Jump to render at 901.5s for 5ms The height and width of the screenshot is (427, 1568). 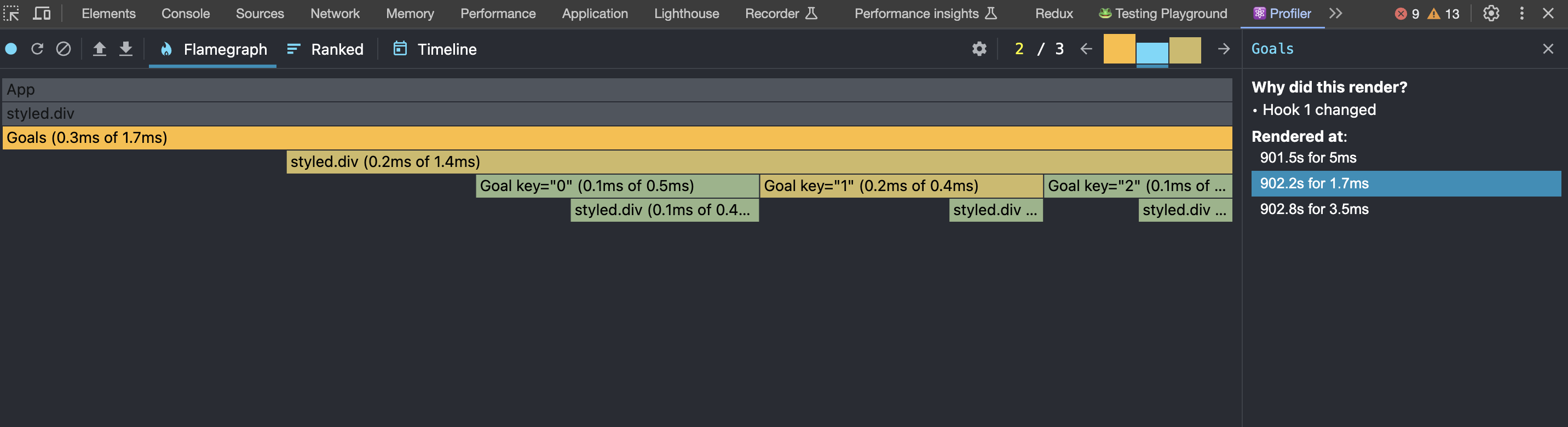point(1405,158)
